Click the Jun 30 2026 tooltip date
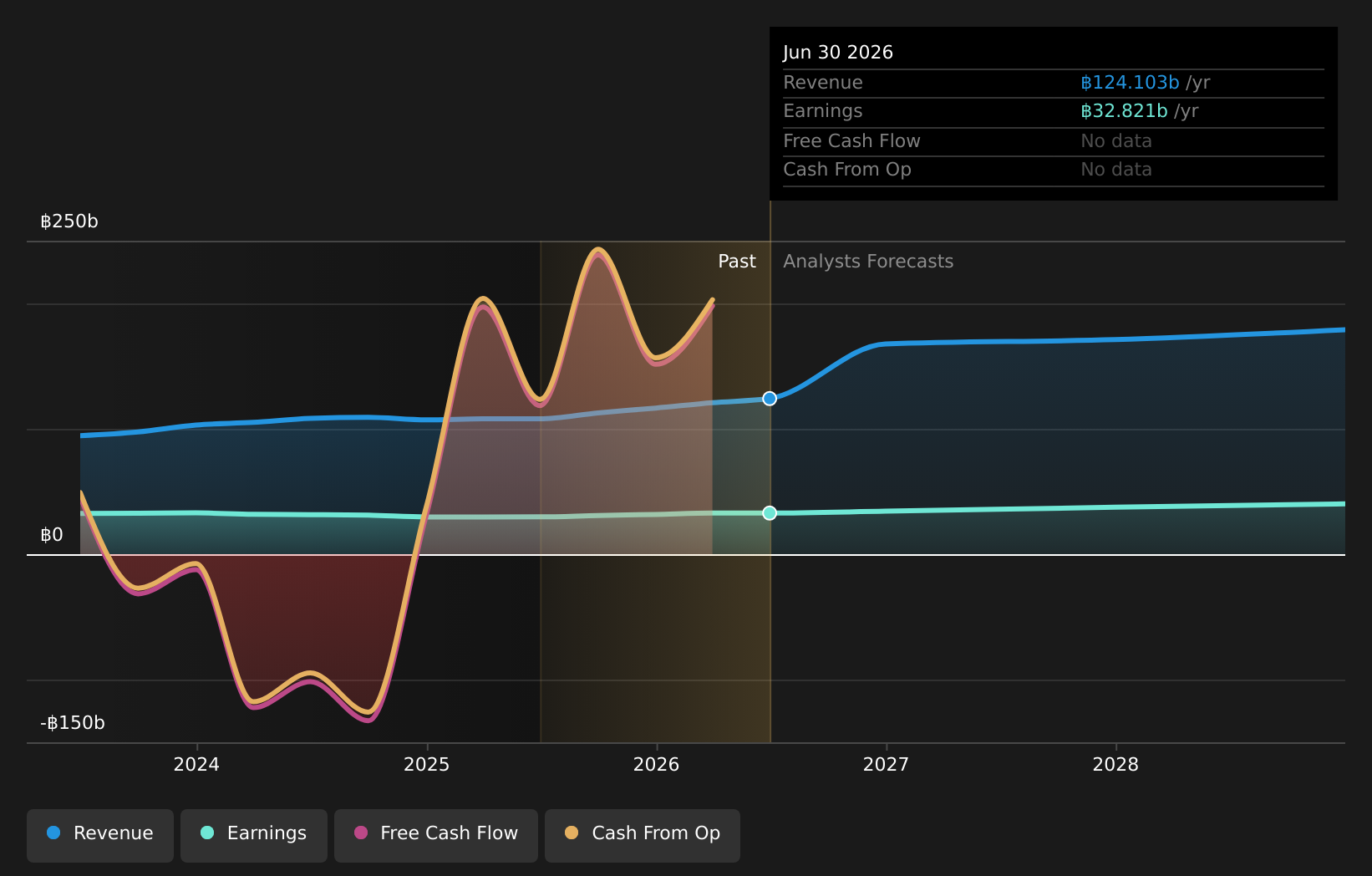 pos(838,53)
